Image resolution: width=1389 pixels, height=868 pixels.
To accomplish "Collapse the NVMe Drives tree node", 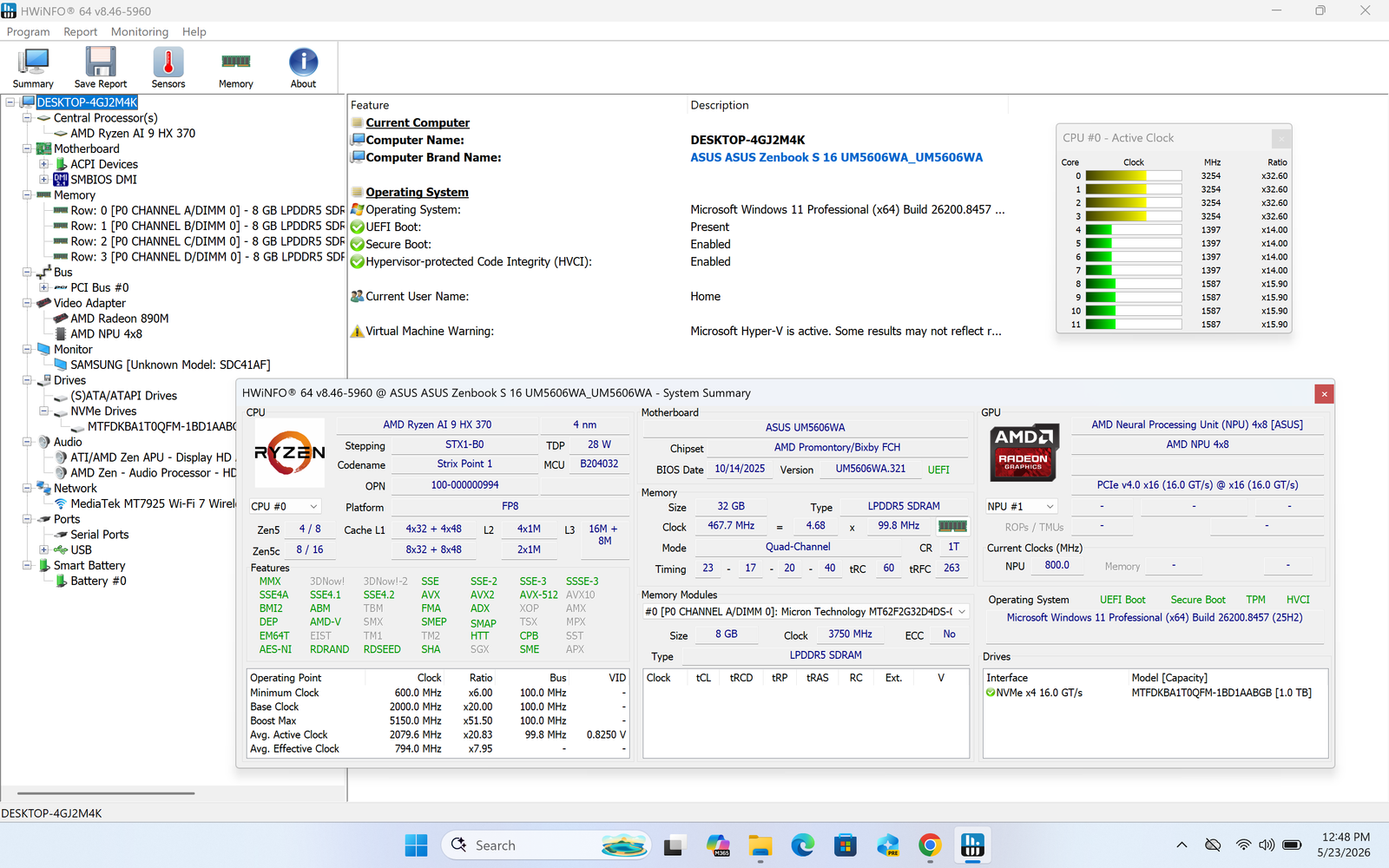I will pos(43,411).
